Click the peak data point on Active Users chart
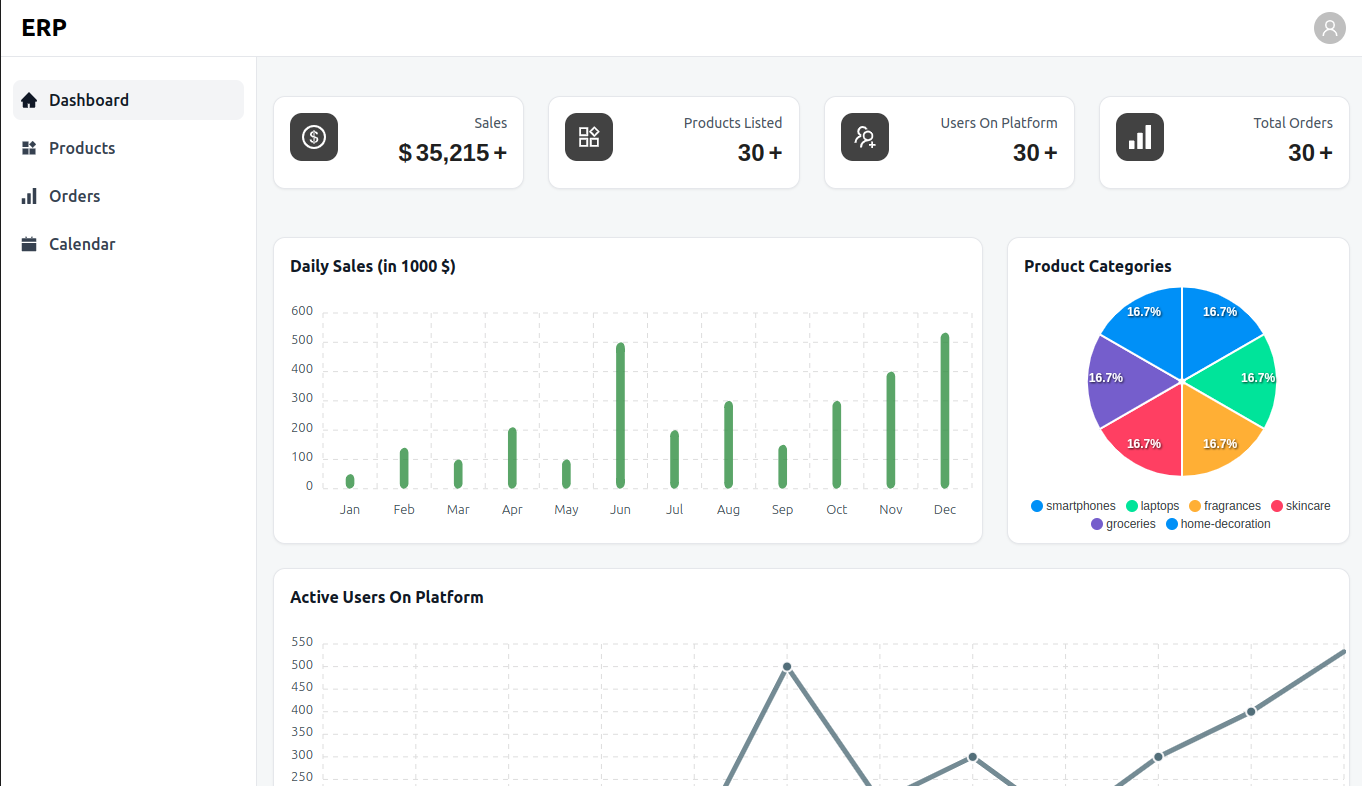 coord(787,666)
